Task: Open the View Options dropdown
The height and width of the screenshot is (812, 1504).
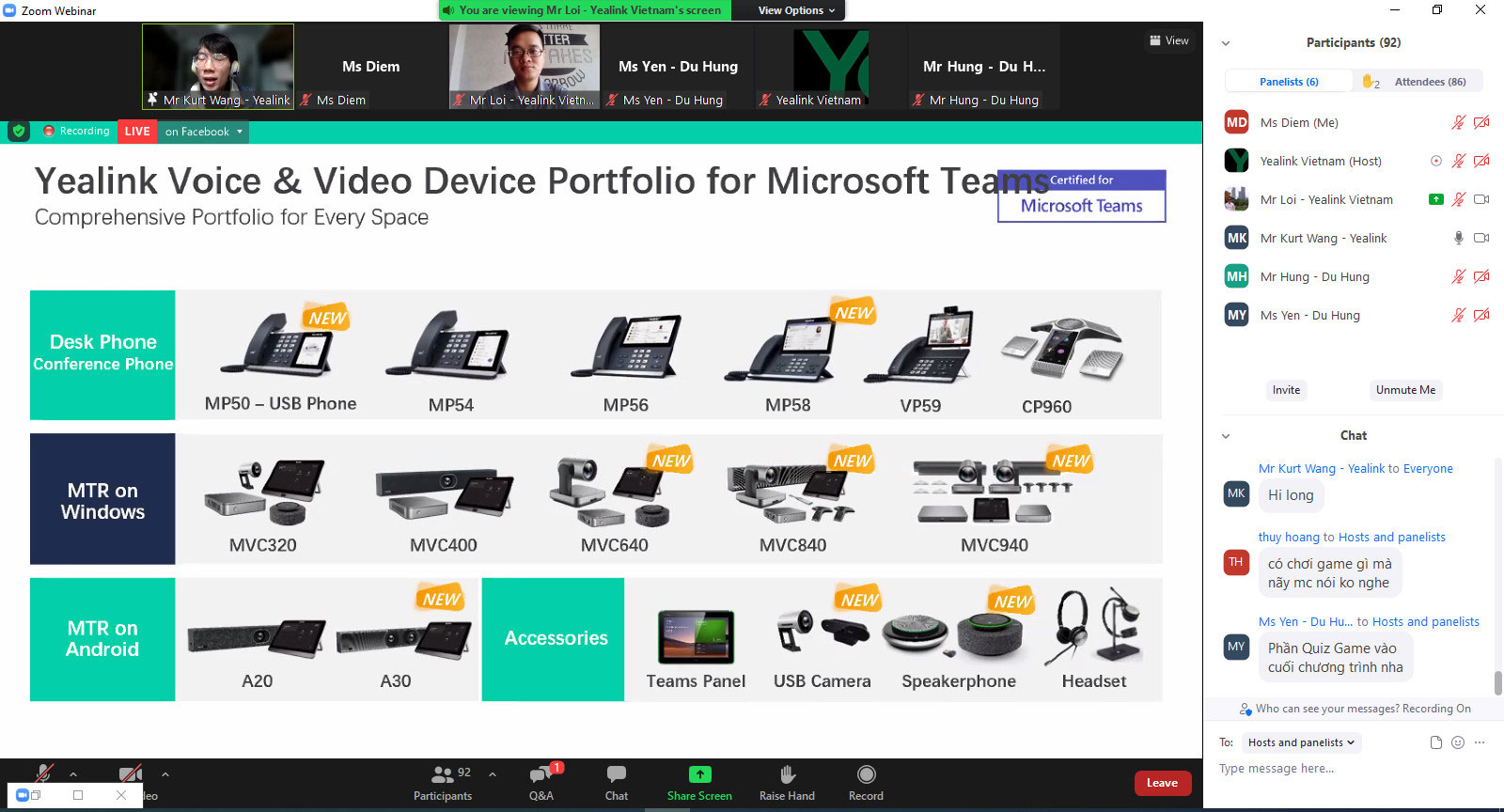Action: pos(796,10)
